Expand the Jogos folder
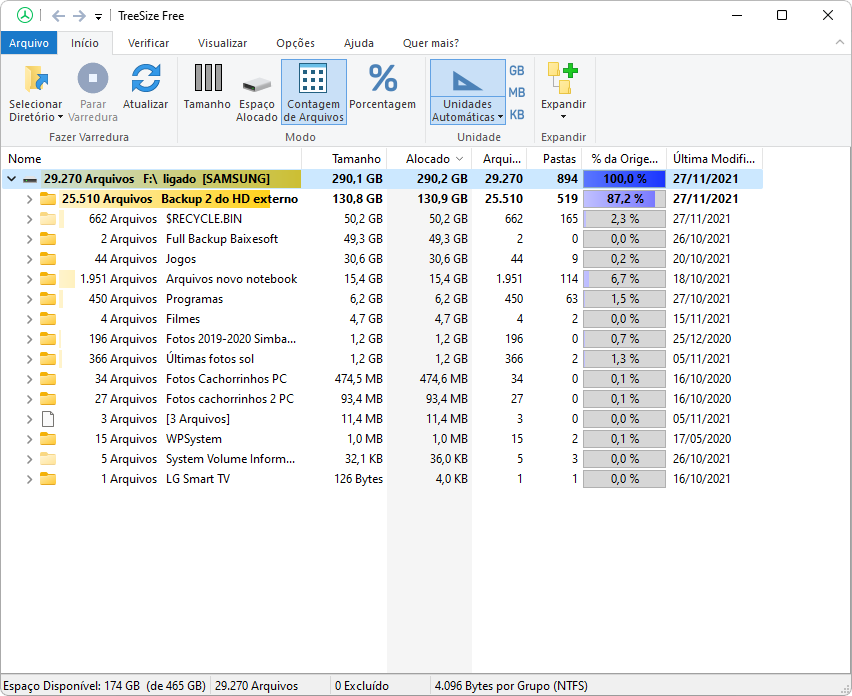The image size is (852, 696). click(29, 260)
